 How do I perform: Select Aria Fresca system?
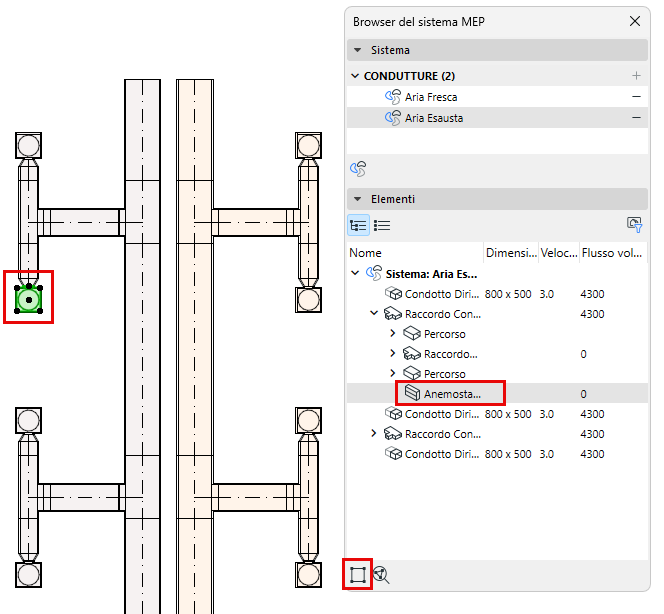[497, 97]
